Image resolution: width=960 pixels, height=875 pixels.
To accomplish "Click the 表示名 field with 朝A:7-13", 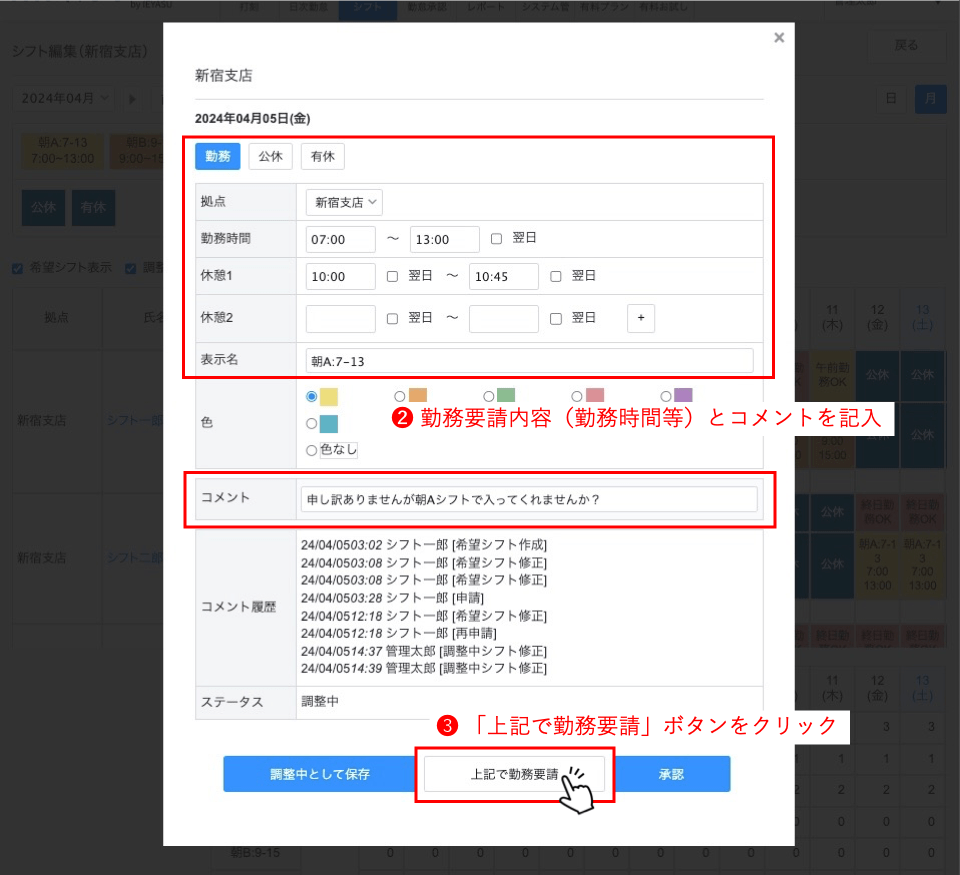I will tap(528, 361).
